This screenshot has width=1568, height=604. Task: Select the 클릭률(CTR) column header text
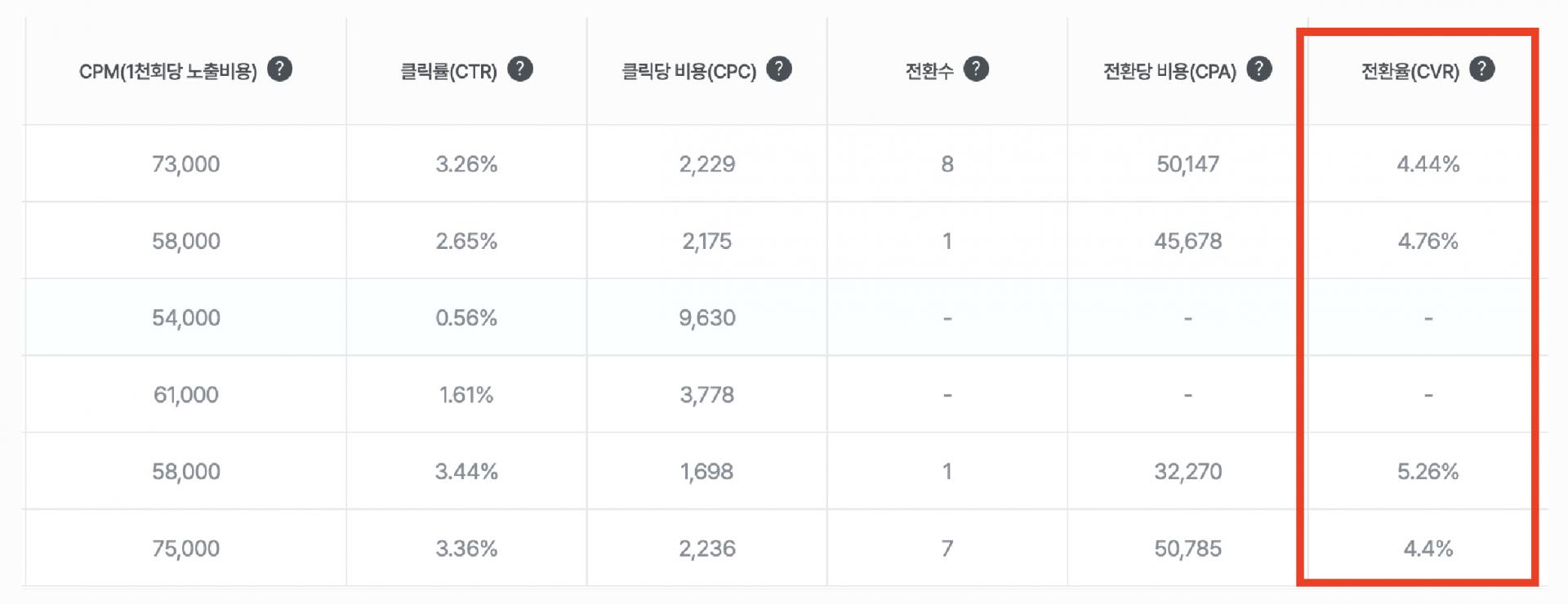coord(448,72)
